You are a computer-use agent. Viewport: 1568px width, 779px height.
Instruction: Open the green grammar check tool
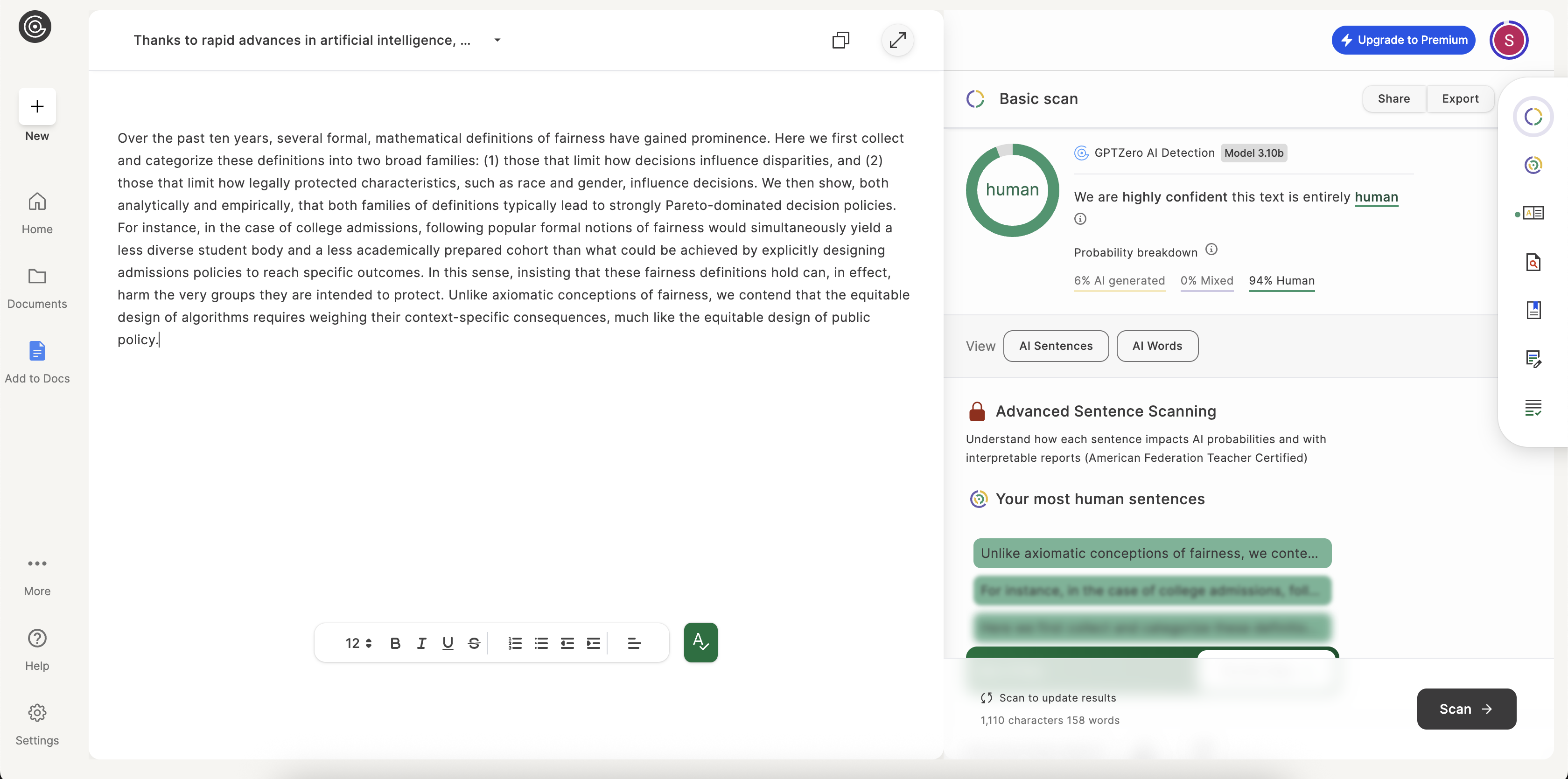[x=700, y=642]
